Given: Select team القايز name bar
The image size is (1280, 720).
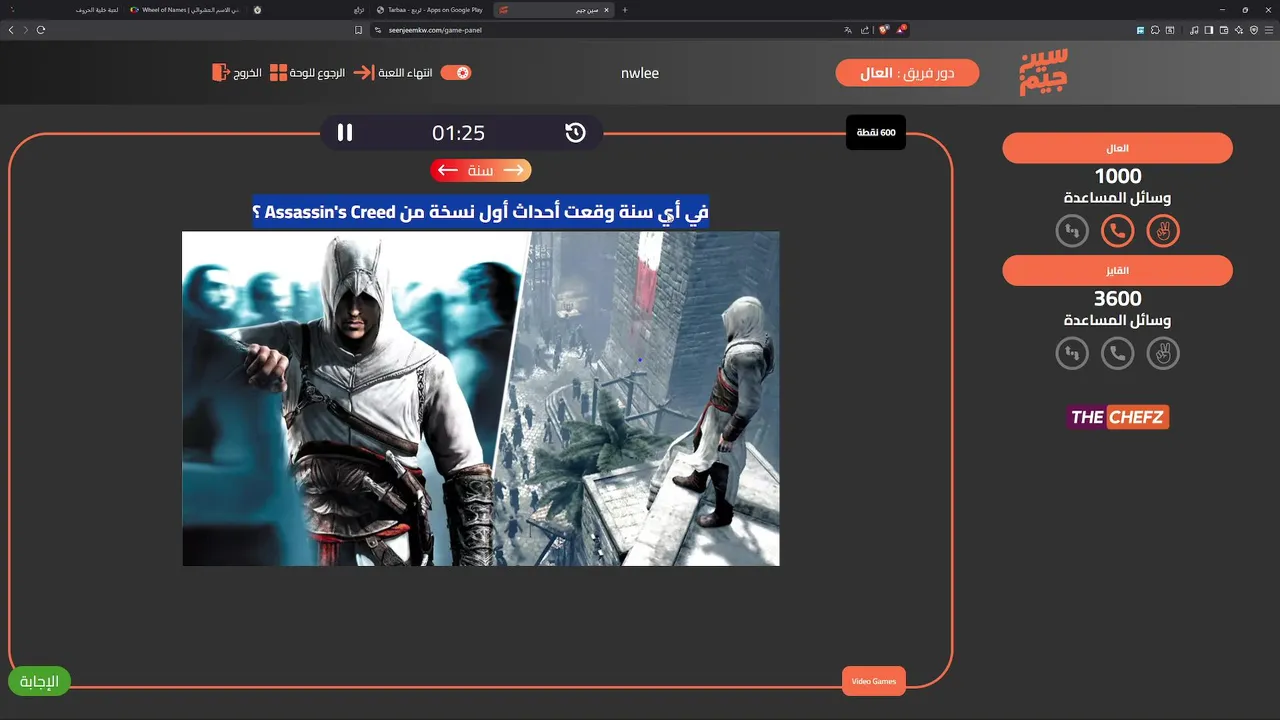Looking at the screenshot, I should (1117, 270).
